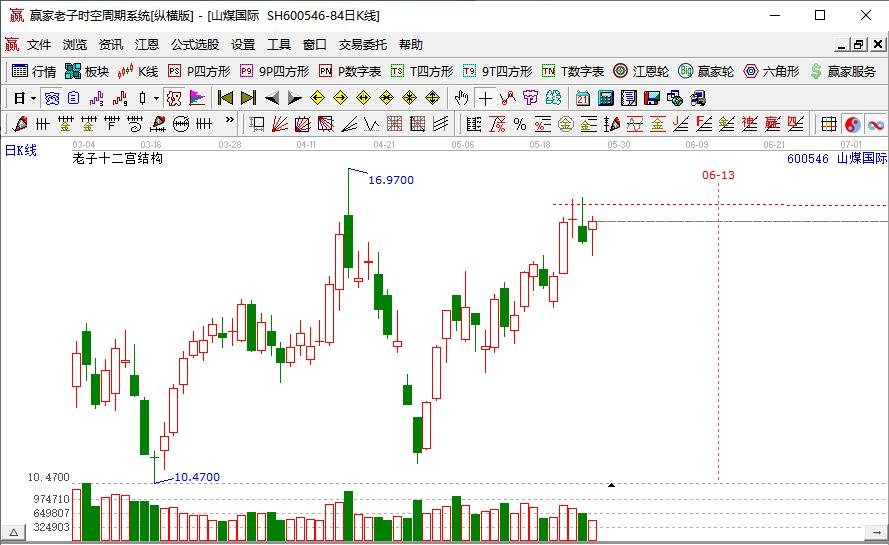Click the 600546 山煤国际 stock label
Image resolution: width=889 pixels, height=545 pixels.
[x=837, y=159]
